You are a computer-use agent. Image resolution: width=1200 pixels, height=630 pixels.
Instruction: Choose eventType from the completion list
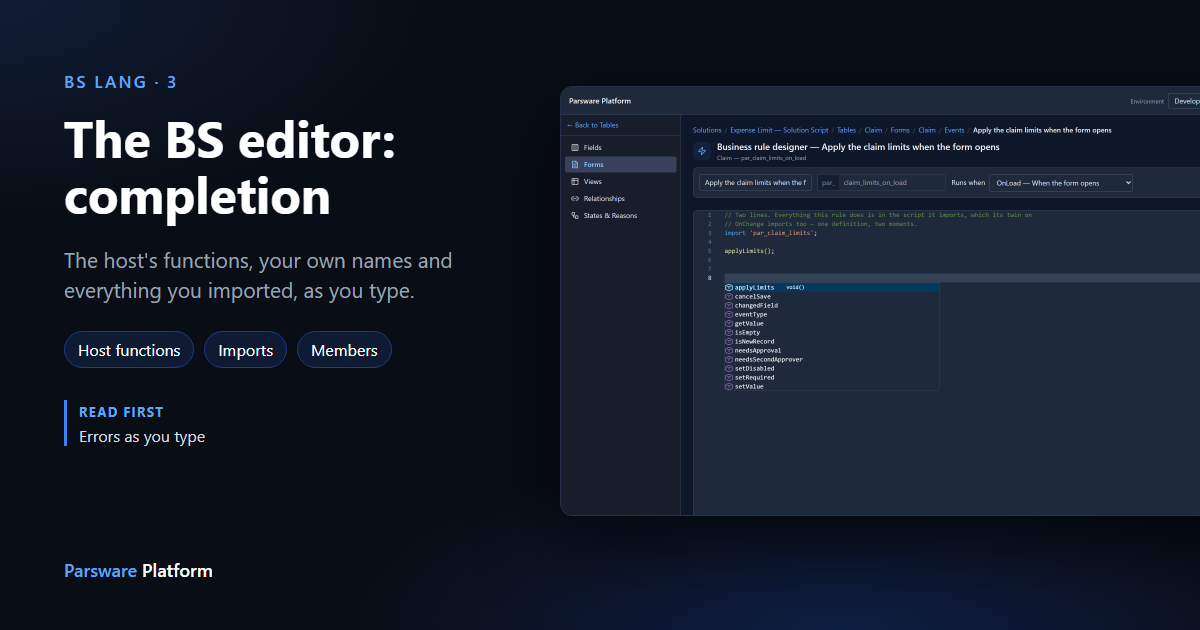831,315
